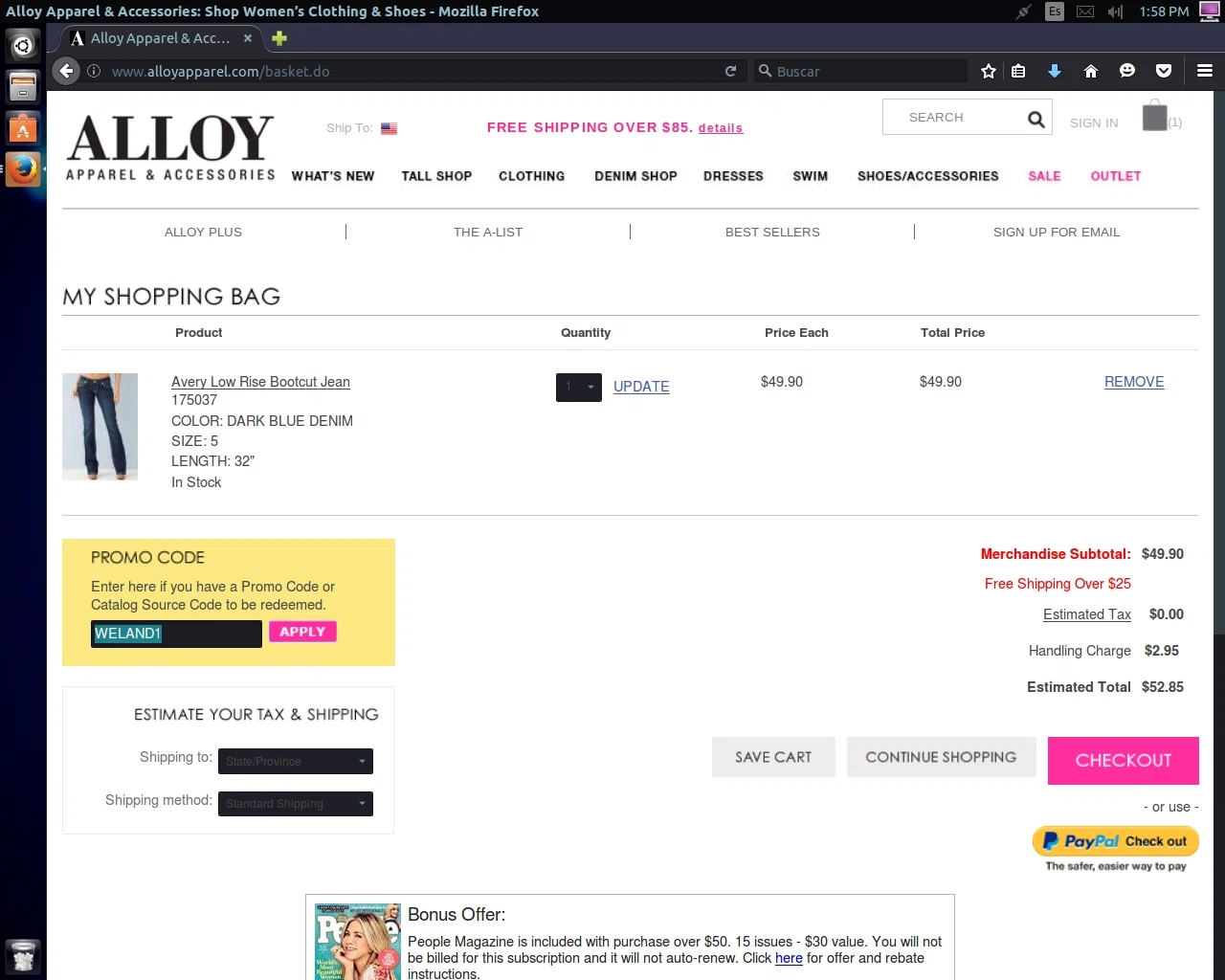
Task: Open the DRESSES menu
Action: coord(733,176)
